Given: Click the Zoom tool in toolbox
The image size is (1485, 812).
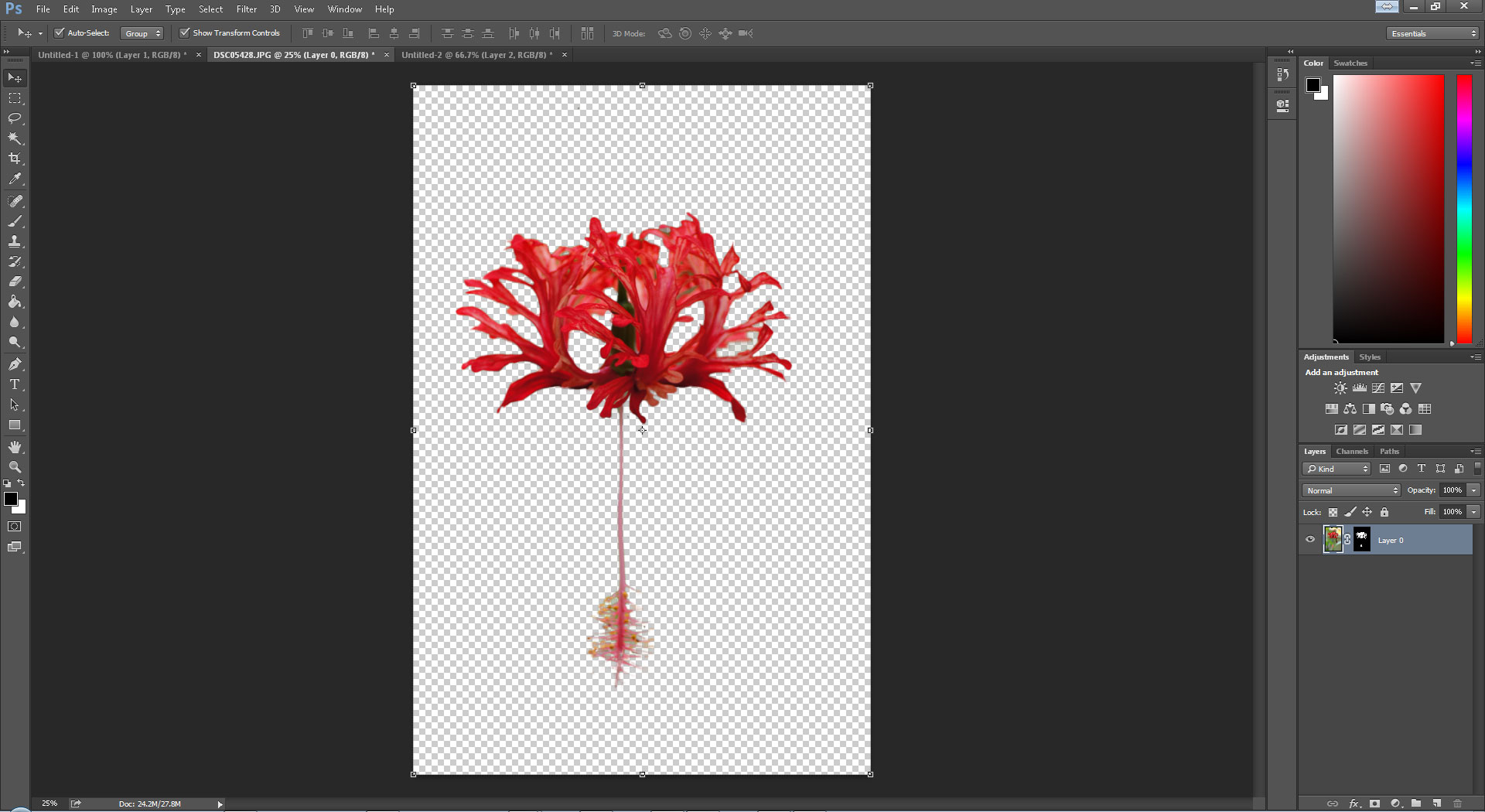Looking at the screenshot, I should point(15,467).
